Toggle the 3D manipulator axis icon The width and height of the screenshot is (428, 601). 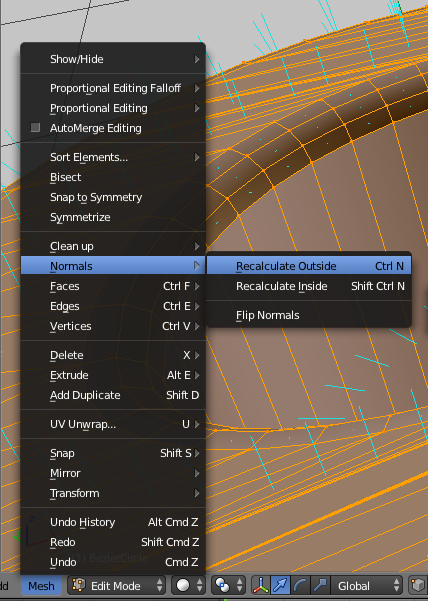point(261,585)
